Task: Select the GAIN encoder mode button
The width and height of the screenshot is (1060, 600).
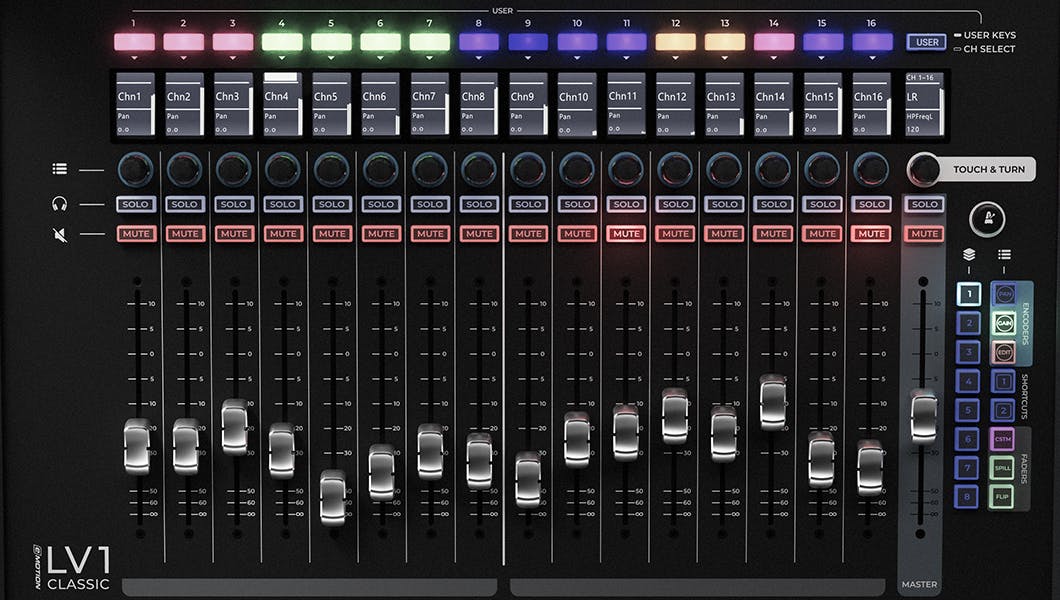Action: click(1003, 323)
